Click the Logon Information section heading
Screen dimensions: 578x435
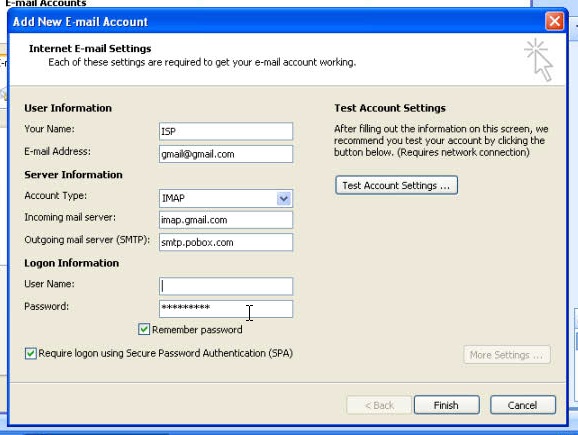click(x=72, y=263)
